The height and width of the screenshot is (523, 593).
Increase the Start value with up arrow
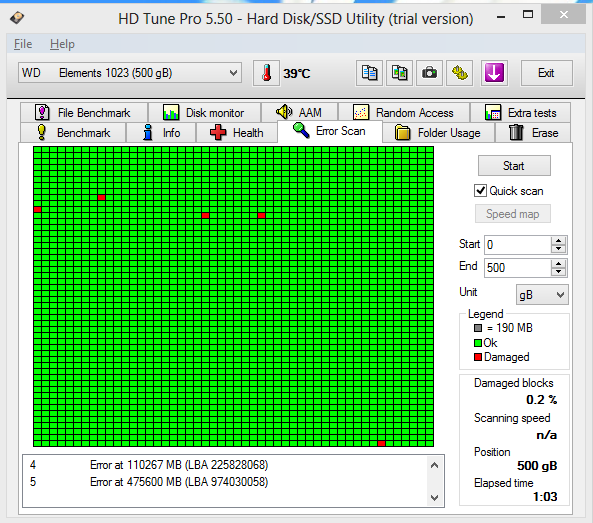[x=559, y=241]
